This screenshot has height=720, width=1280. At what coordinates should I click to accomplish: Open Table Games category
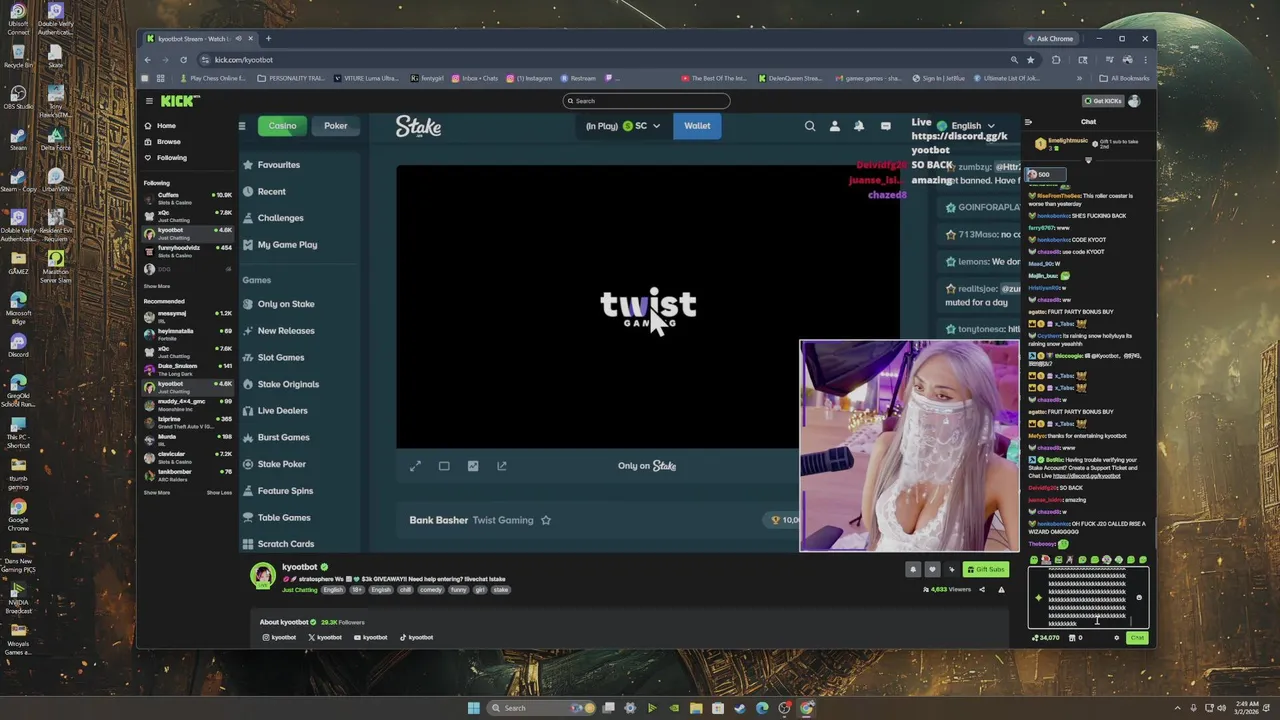(276, 518)
